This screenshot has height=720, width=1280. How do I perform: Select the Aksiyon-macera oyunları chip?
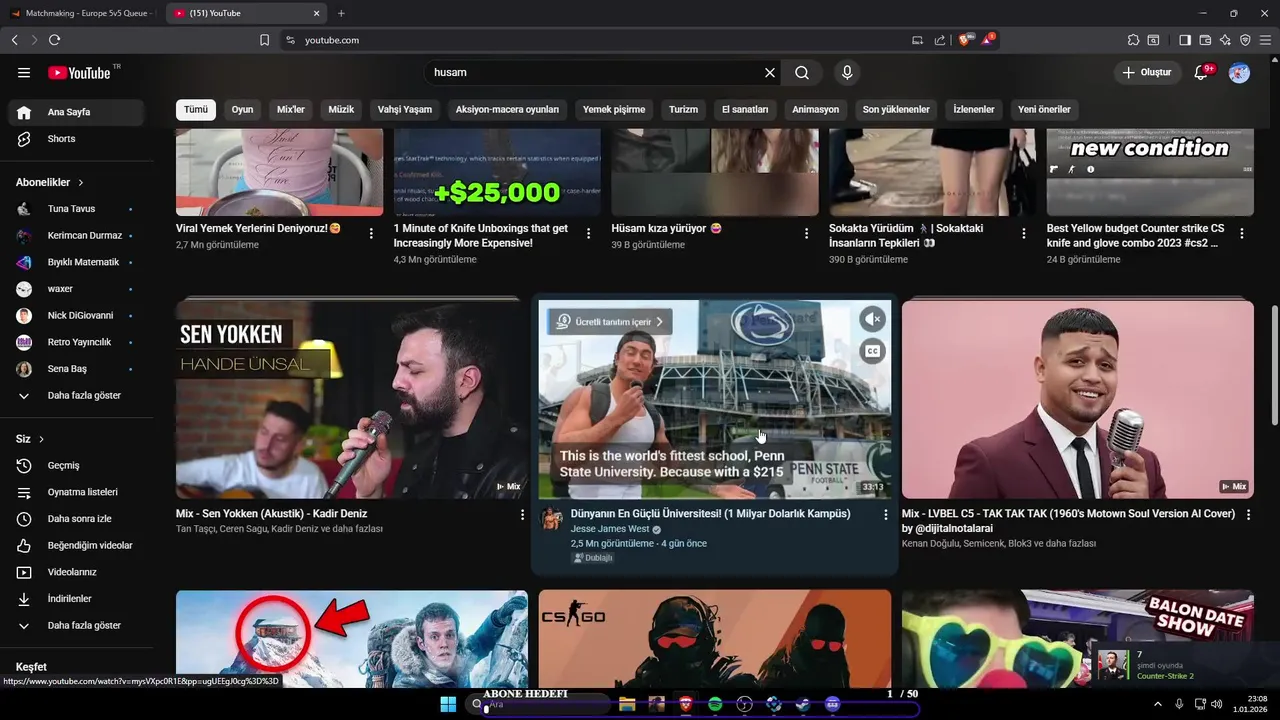pos(507,110)
